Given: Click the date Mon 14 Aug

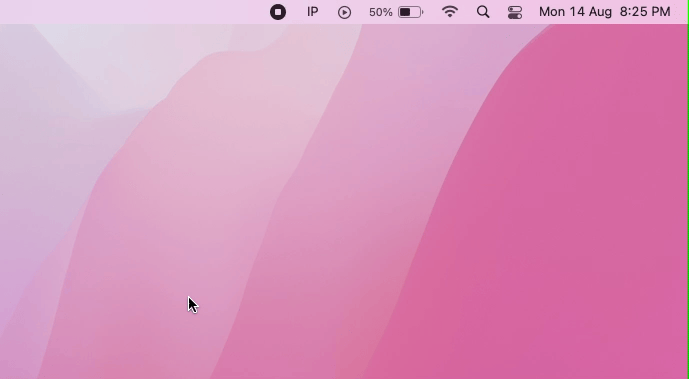Looking at the screenshot, I should click(575, 12).
